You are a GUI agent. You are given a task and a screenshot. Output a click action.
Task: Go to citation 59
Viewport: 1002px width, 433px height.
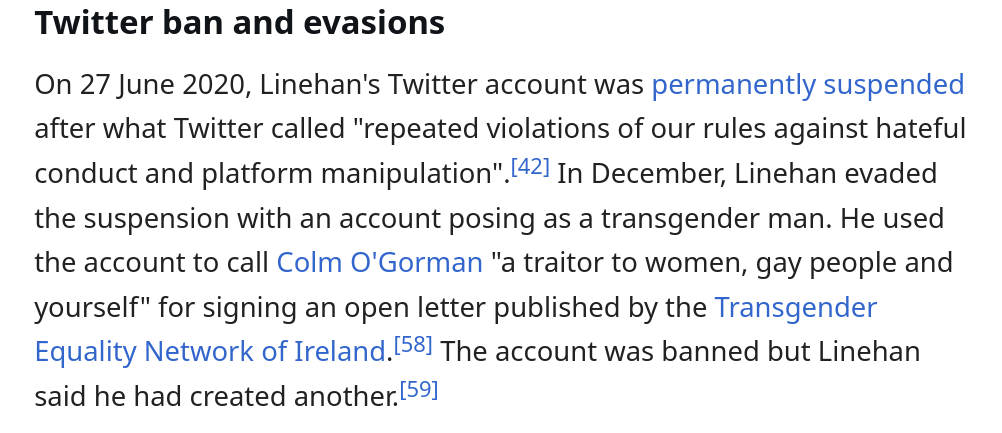point(419,389)
